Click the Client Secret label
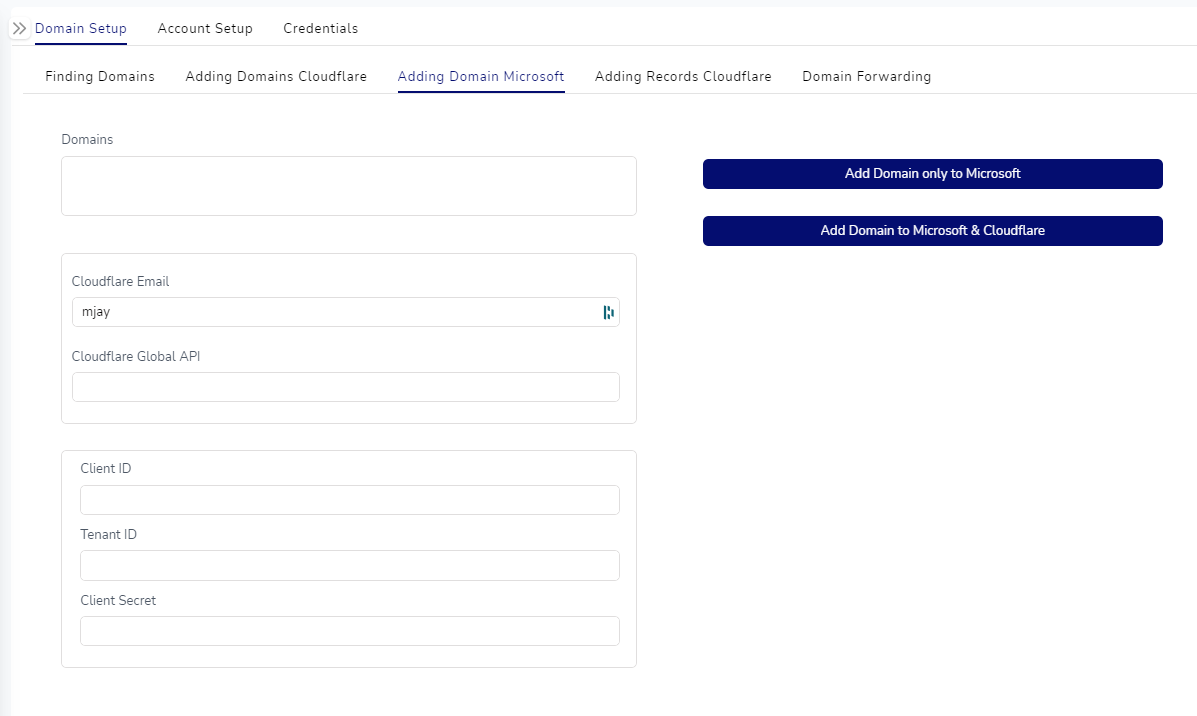Screen dimensions: 1197x716 [x=118, y=601]
